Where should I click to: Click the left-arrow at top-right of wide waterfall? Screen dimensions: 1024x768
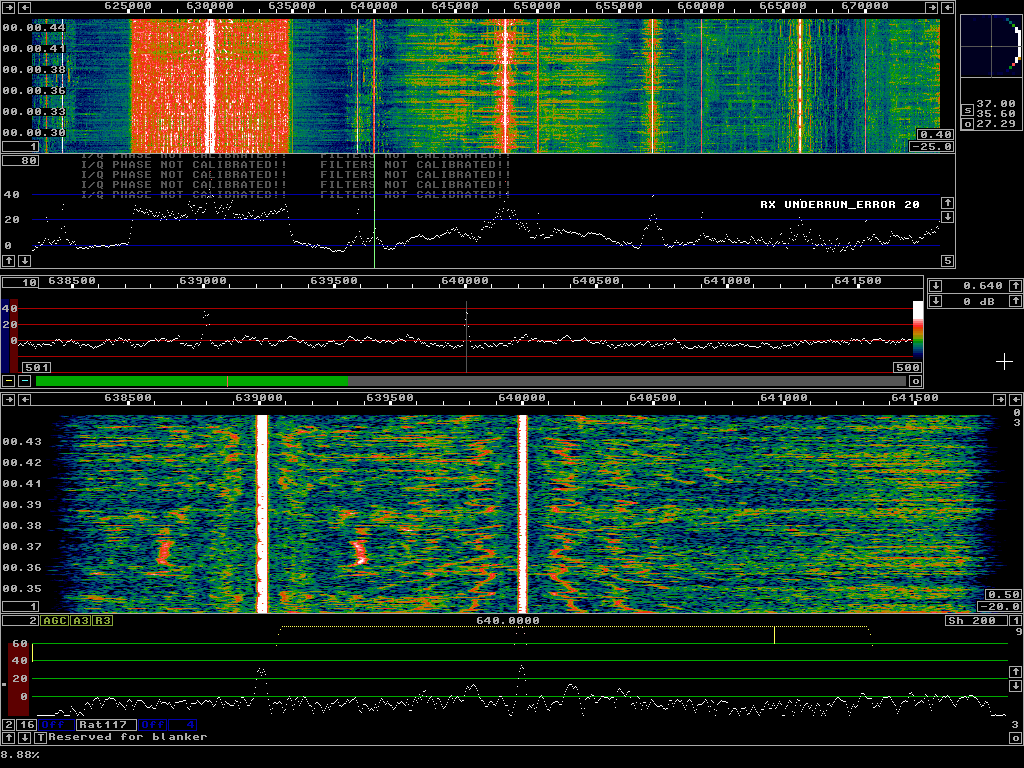pos(948,8)
